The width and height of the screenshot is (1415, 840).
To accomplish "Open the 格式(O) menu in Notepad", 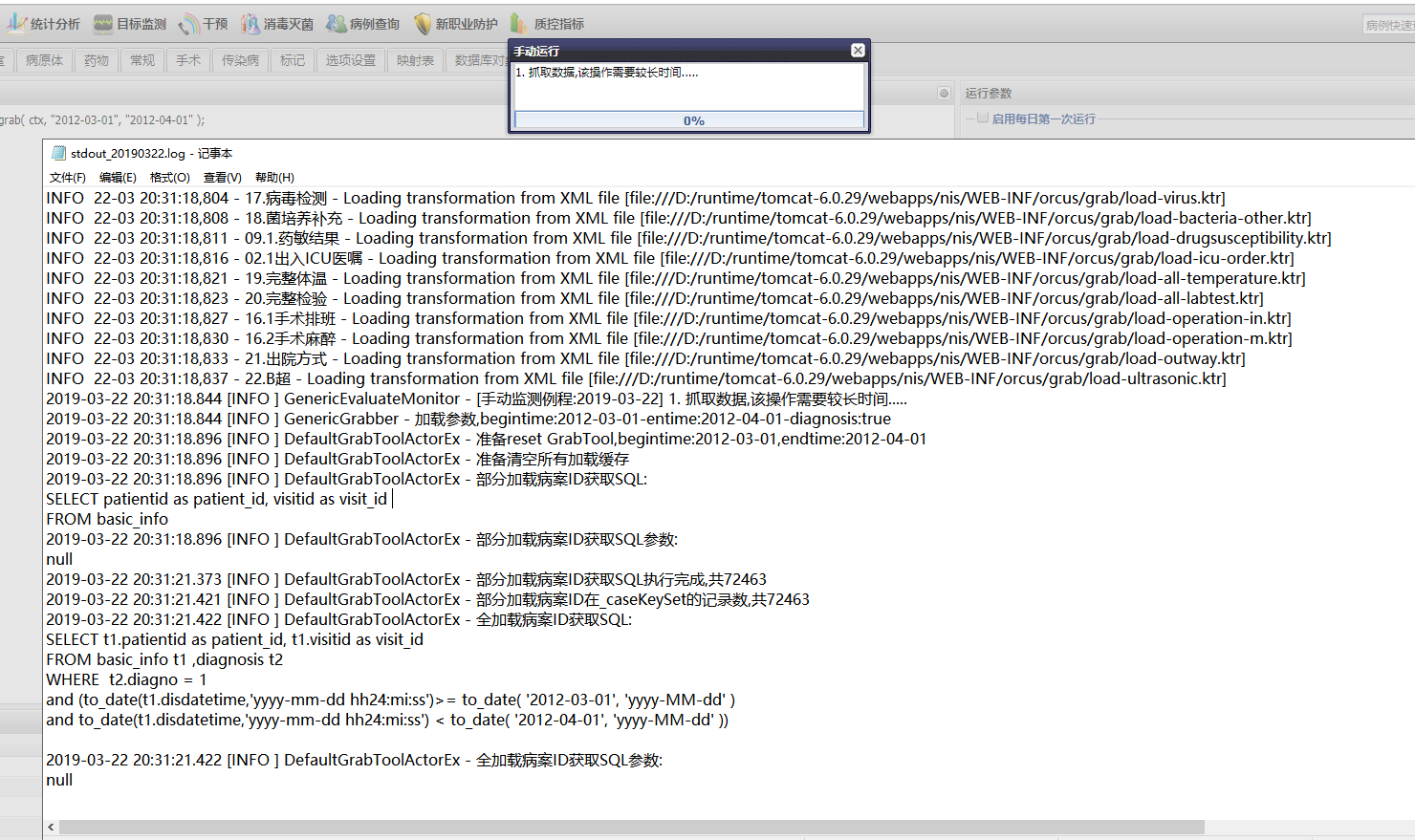I will (x=170, y=178).
